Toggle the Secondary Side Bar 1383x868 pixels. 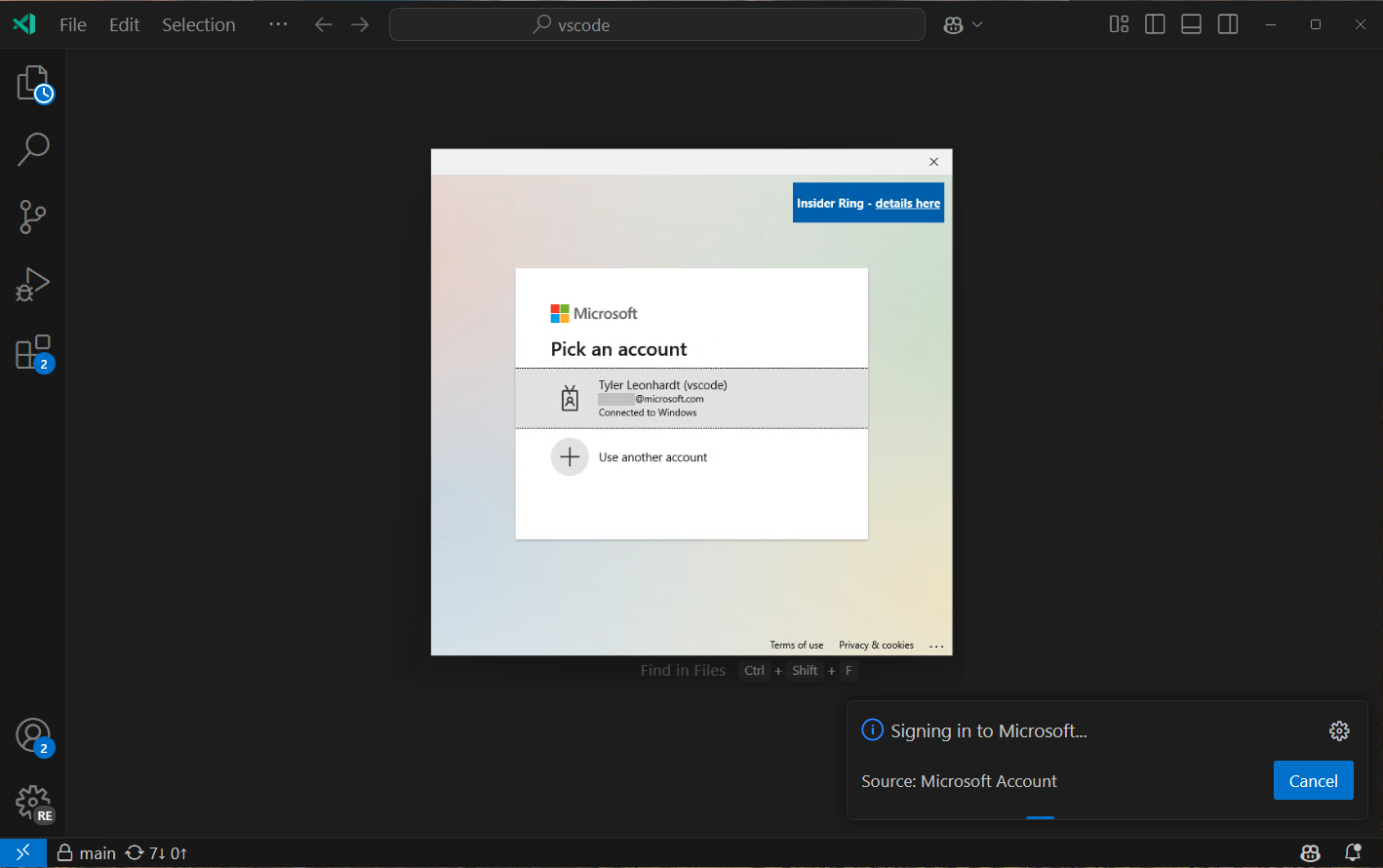pos(1227,23)
